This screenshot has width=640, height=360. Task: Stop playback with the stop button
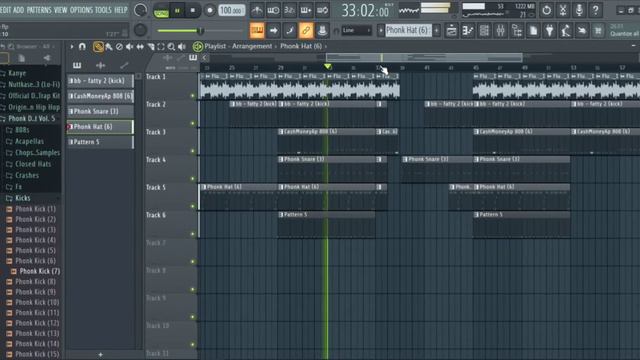(193, 11)
